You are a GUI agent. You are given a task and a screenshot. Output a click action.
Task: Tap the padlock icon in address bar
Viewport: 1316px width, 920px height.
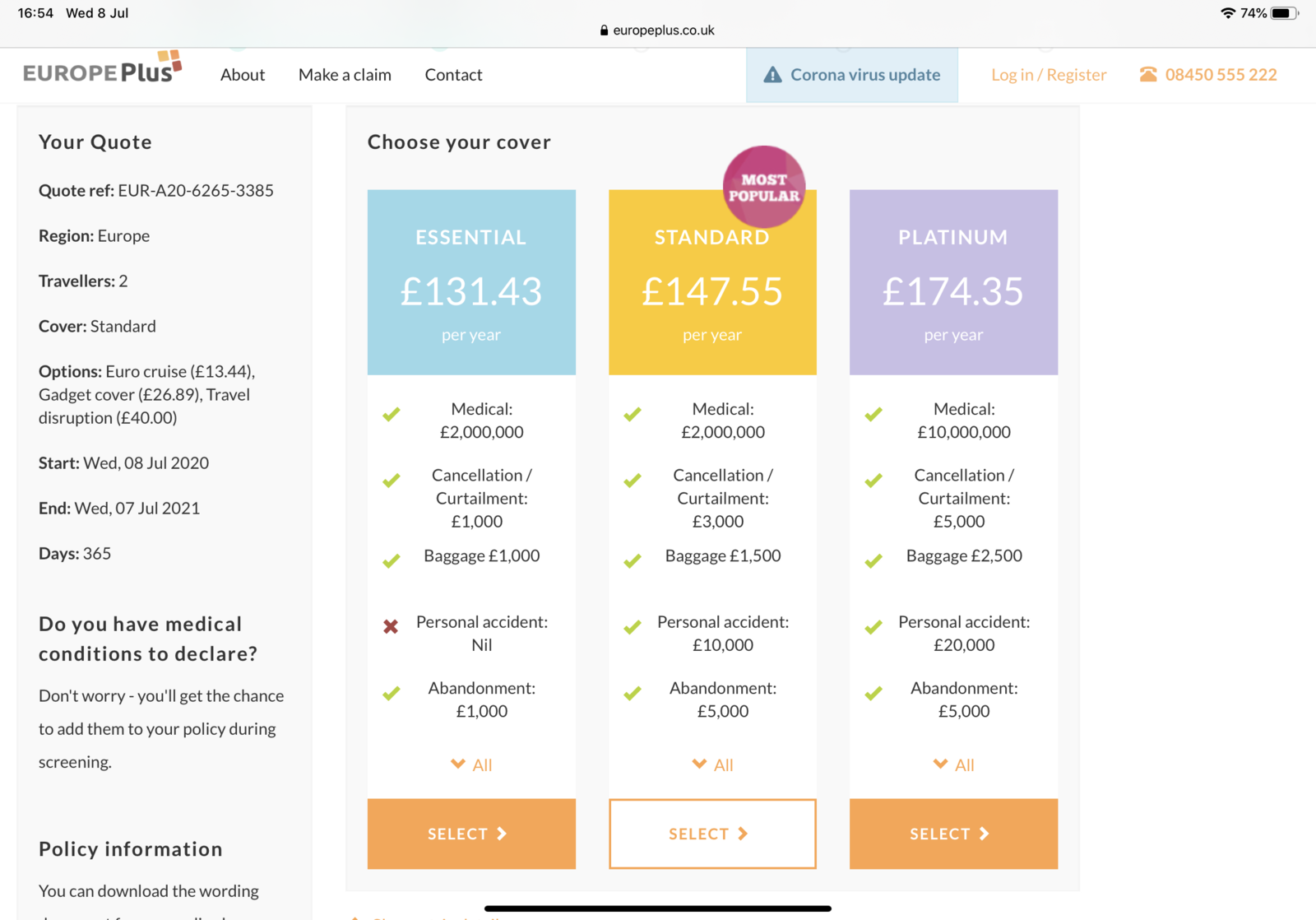605,30
